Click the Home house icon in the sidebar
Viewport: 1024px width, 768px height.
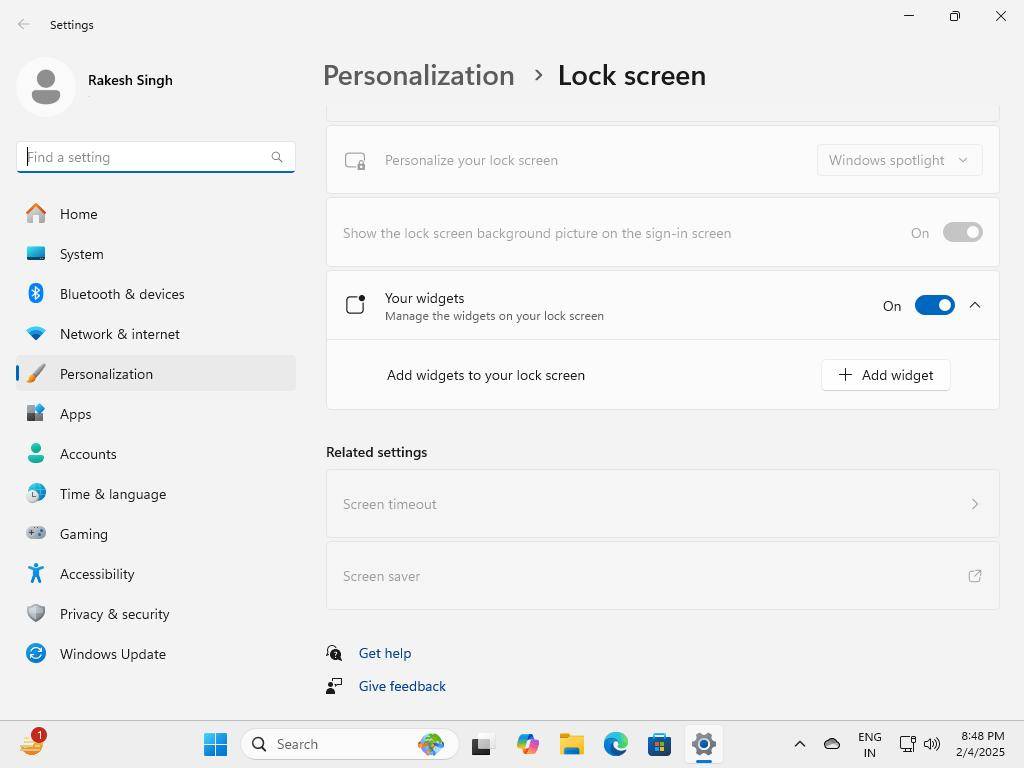point(36,214)
